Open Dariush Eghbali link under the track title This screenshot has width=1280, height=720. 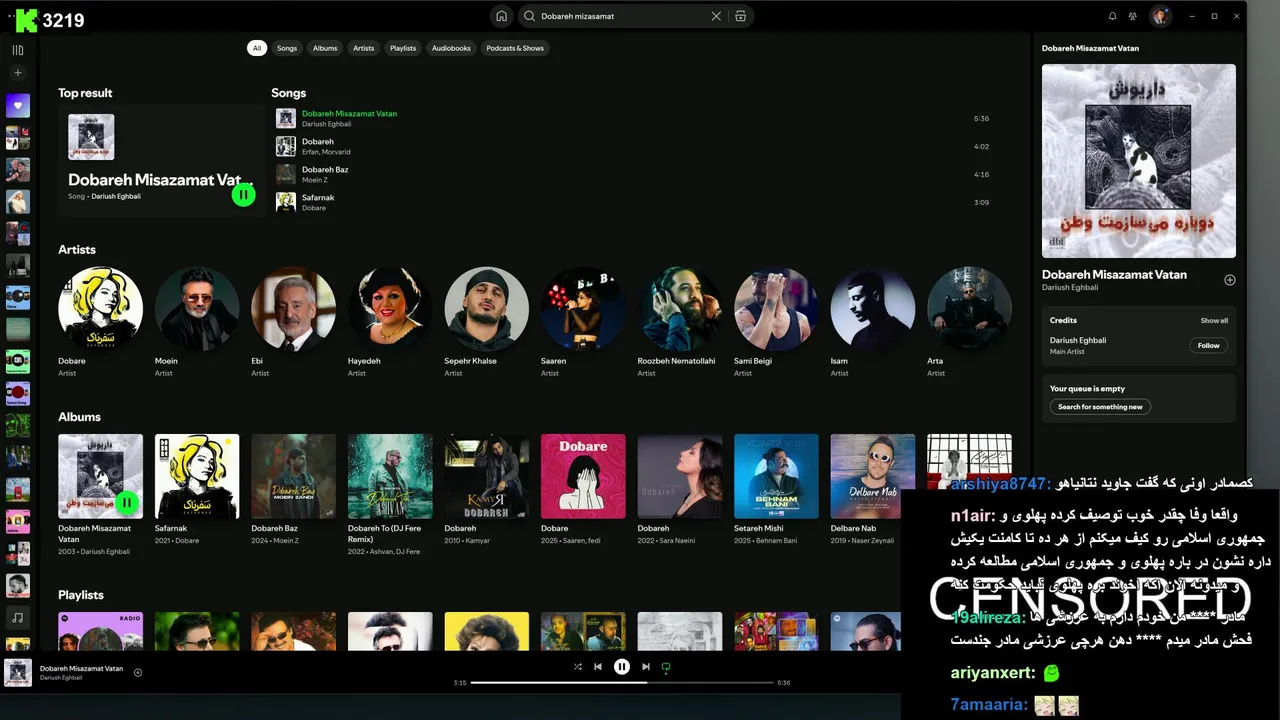click(x=1070, y=288)
